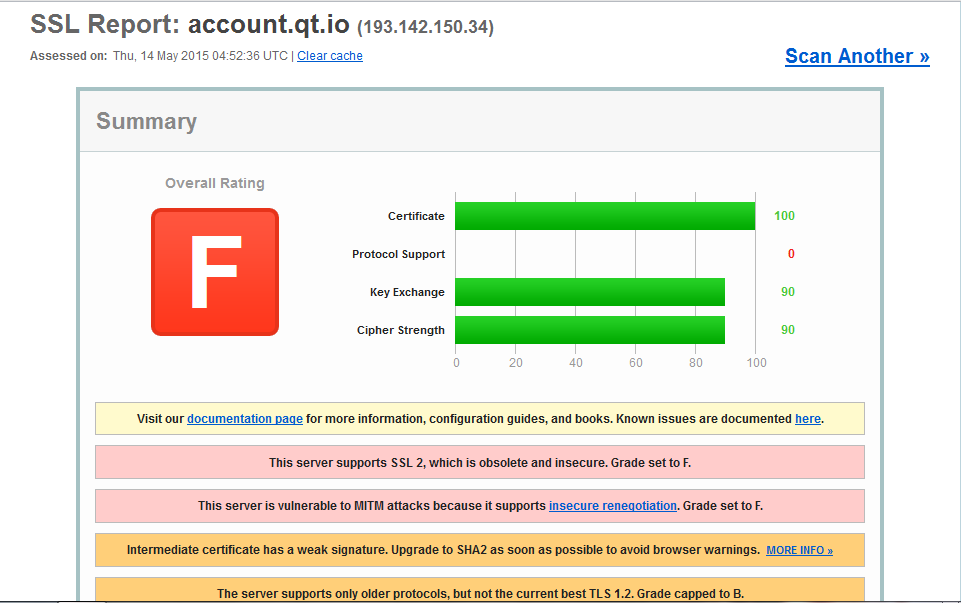Click the Key Exchange score value 90
Image resolution: width=961 pixels, height=603 pixels.
click(x=788, y=292)
